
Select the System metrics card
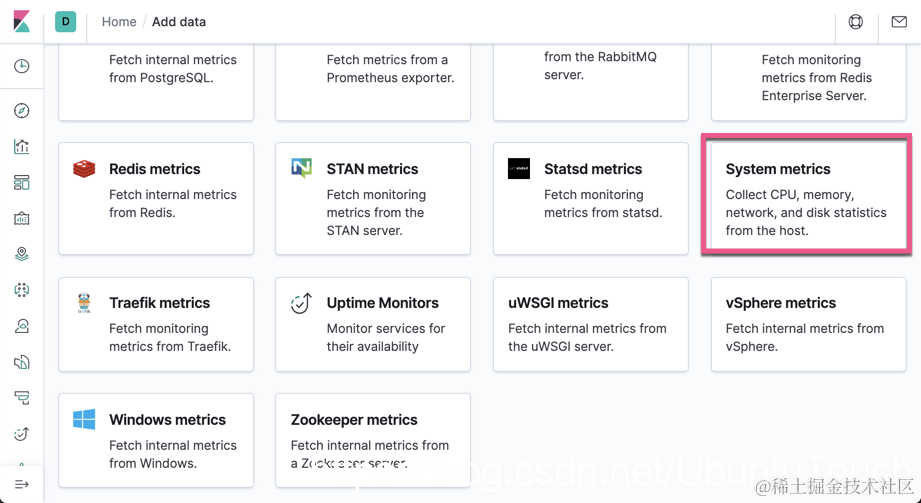[807, 198]
